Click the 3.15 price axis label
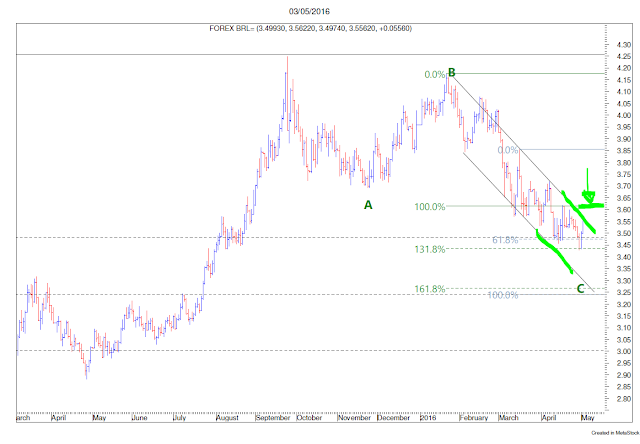This screenshot has width=640, height=444. pyautogui.click(x=624, y=316)
